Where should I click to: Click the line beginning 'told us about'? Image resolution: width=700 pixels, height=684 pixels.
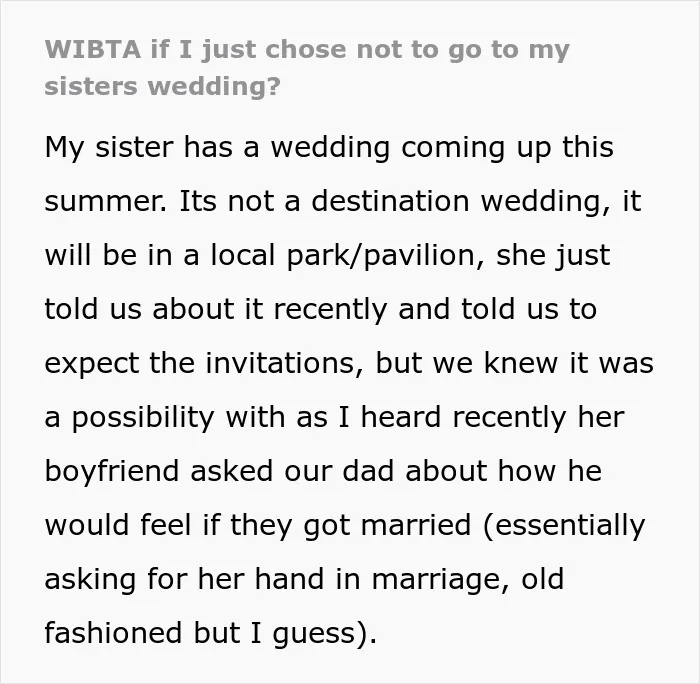[x=321, y=309]
